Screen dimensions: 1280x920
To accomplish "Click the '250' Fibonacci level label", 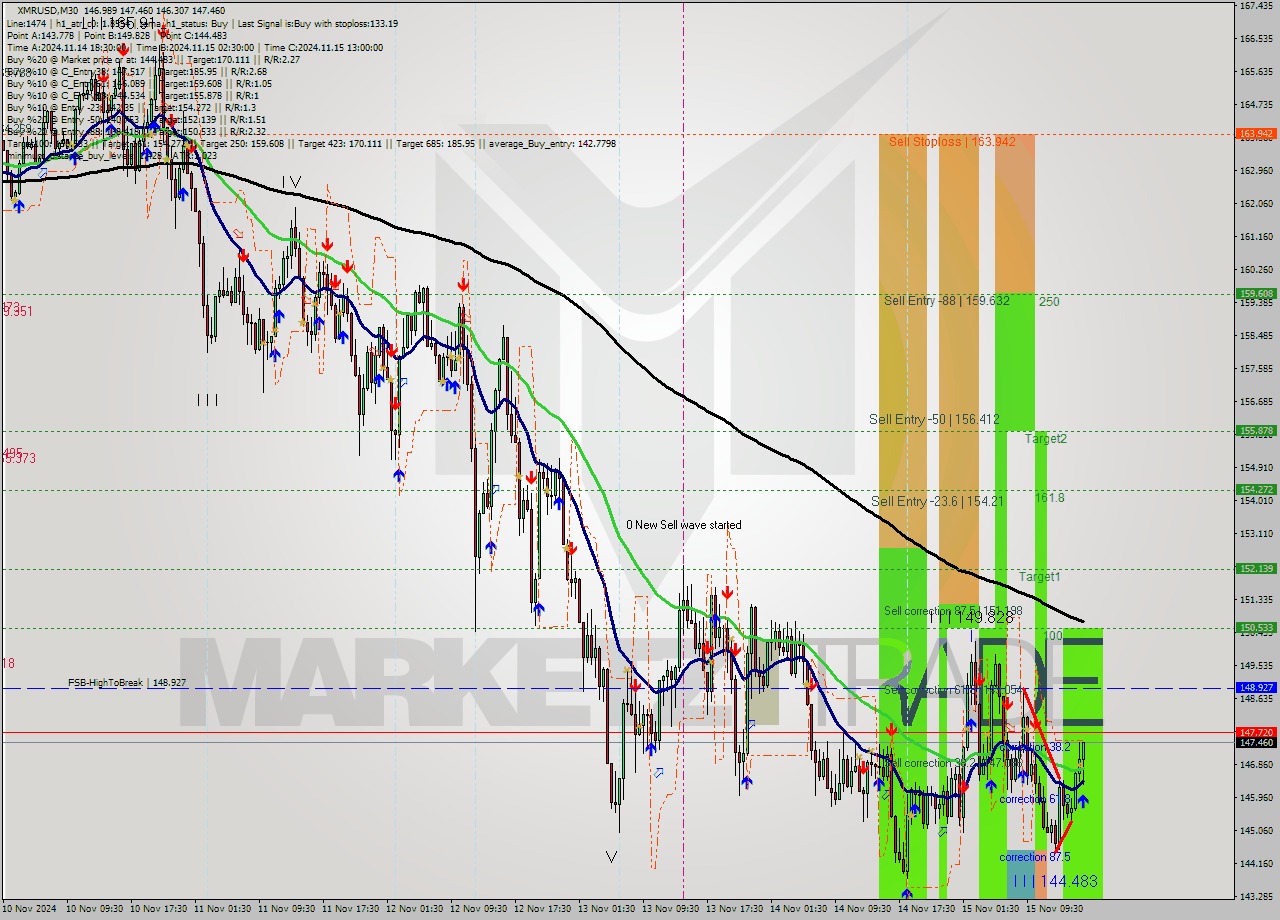I will tap(1049, 301).
